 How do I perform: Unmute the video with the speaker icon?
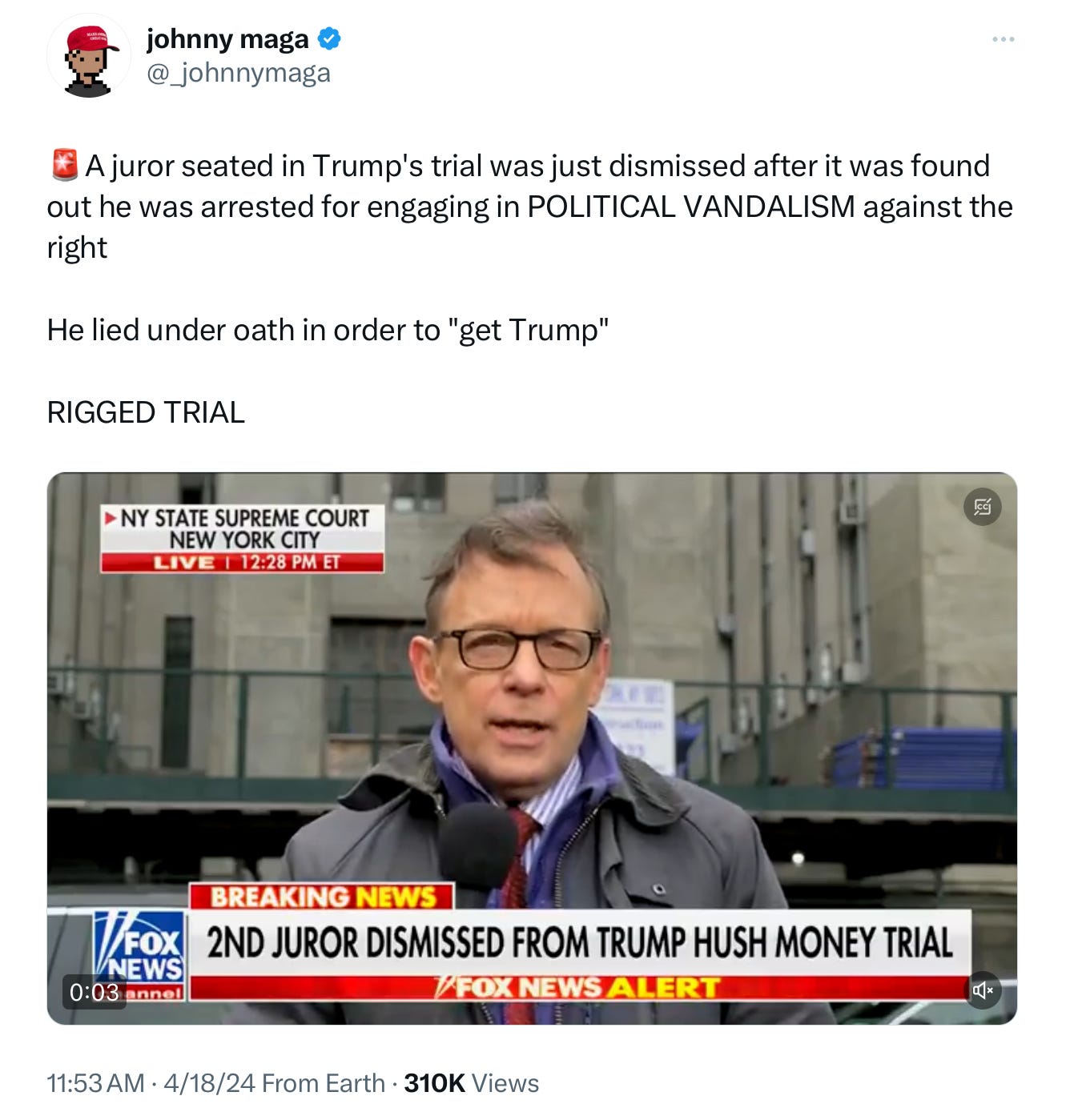[982, 990]
